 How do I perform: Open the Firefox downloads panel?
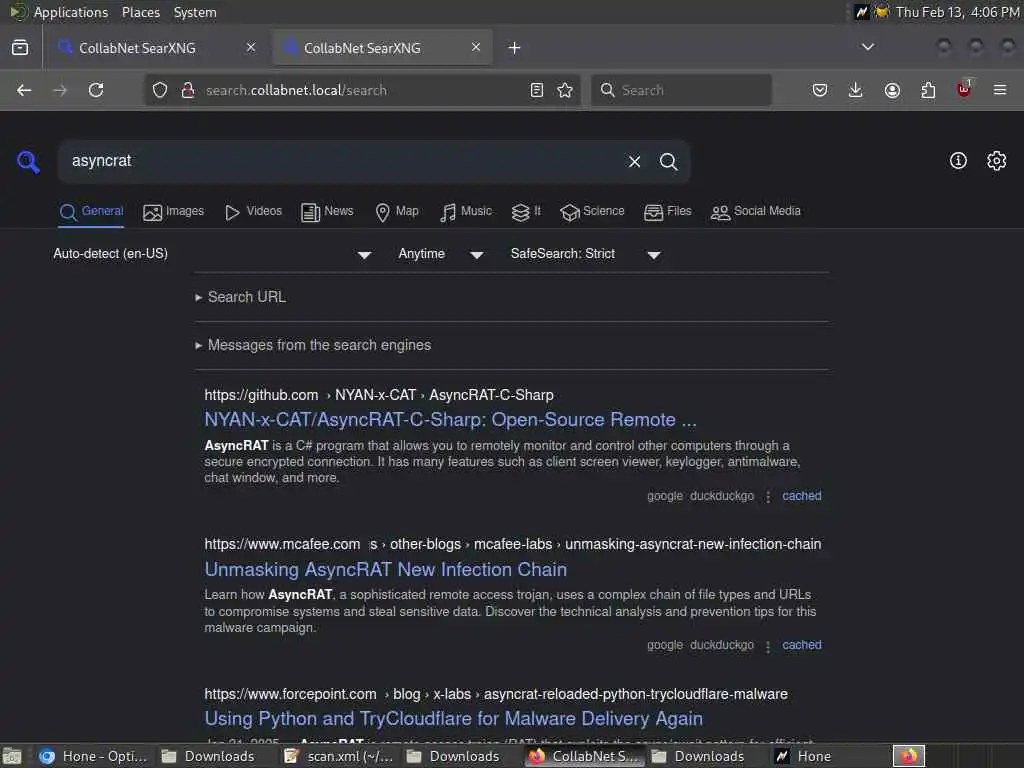click(x=856, y=90)
